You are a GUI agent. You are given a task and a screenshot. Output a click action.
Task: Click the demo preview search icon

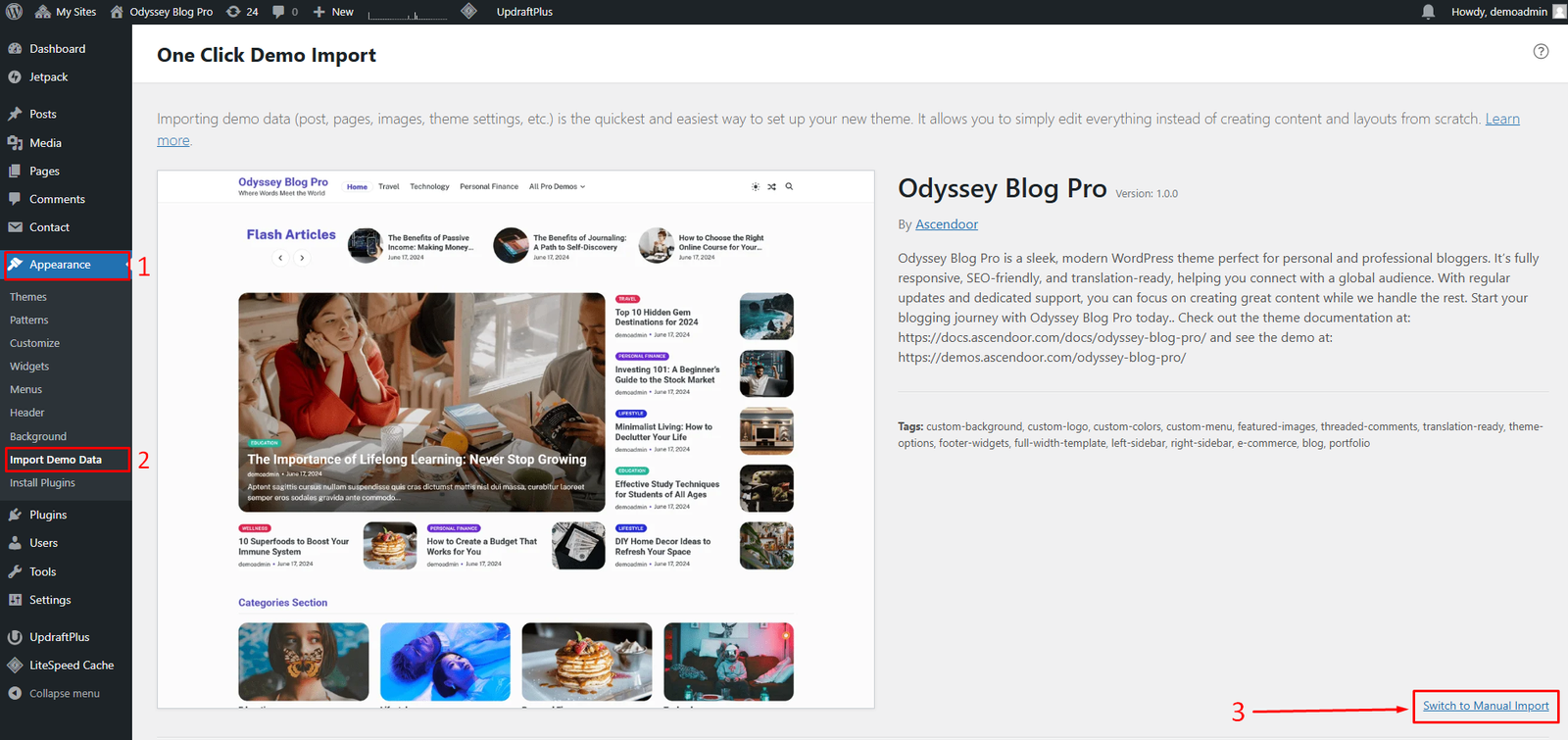pos(789,186)
